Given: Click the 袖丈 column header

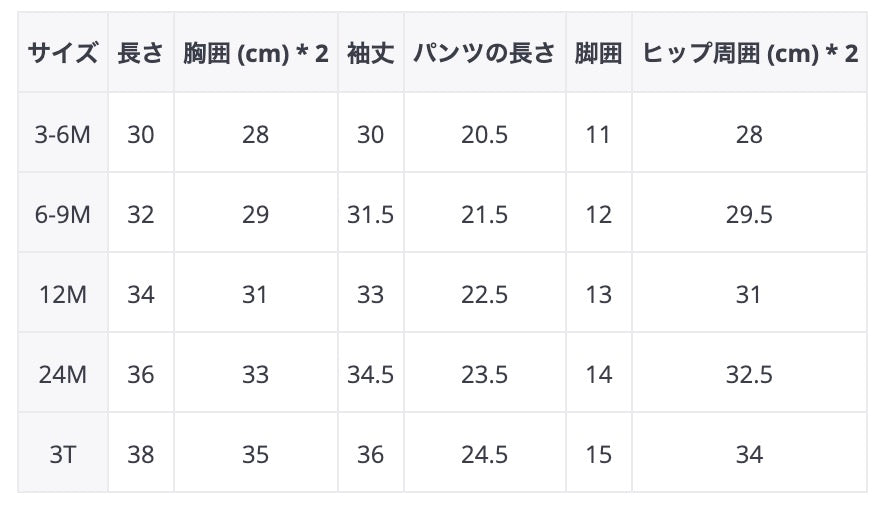Looking at the screenshot, I should 370,53.
